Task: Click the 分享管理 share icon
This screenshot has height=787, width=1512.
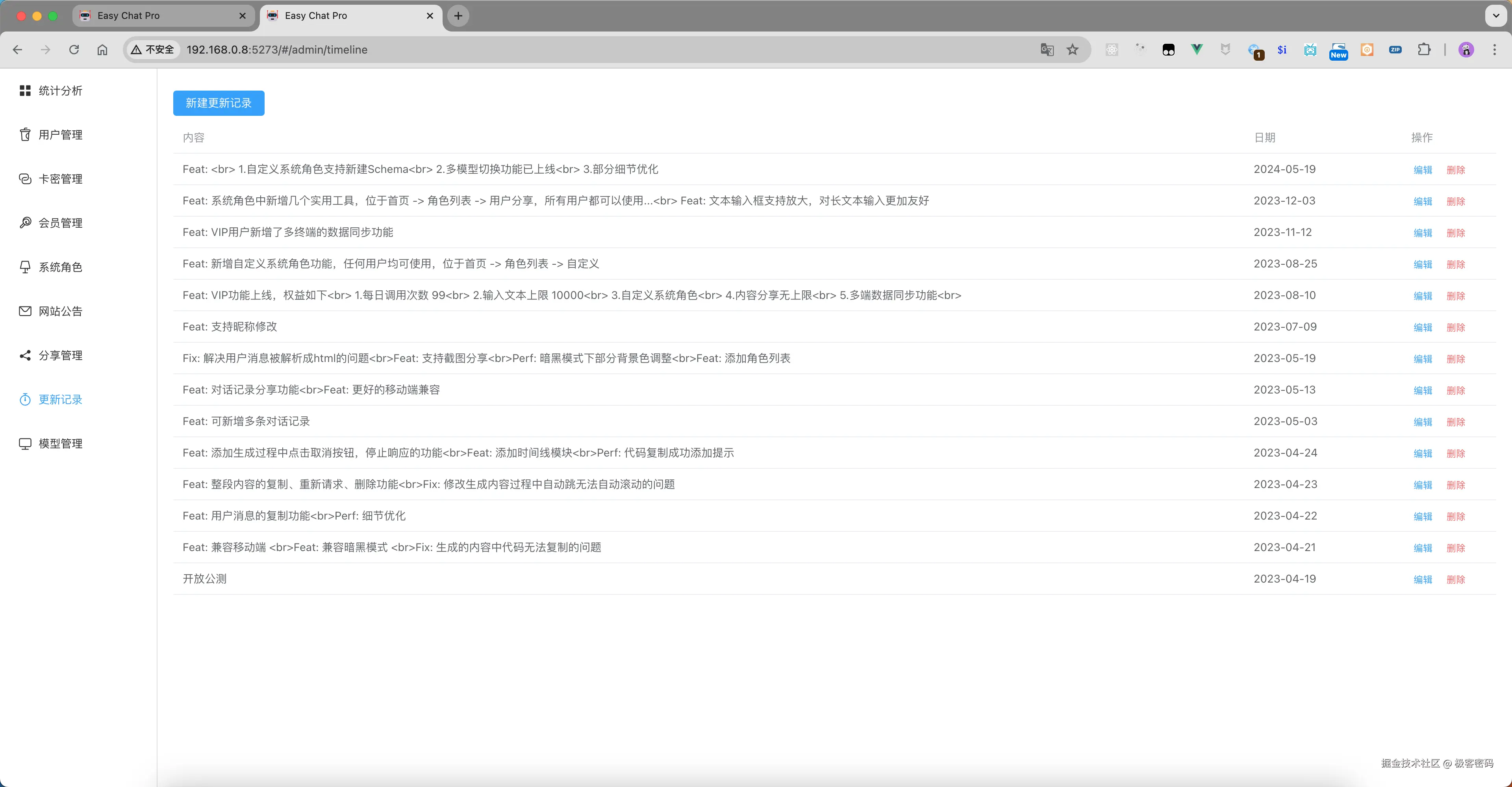Action: coord(25,355)
